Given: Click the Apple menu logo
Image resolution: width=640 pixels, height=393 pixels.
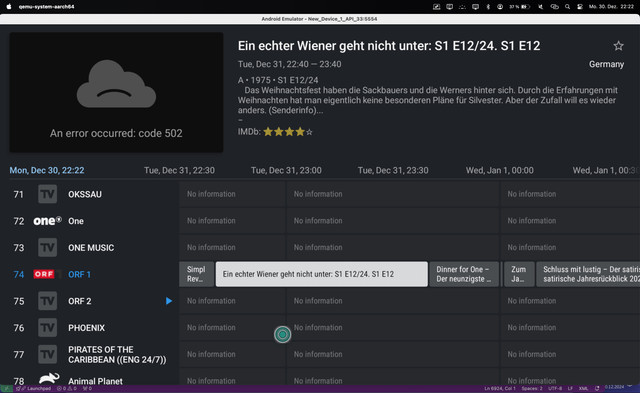Looking at the screenshot, I should click(9, 7).
